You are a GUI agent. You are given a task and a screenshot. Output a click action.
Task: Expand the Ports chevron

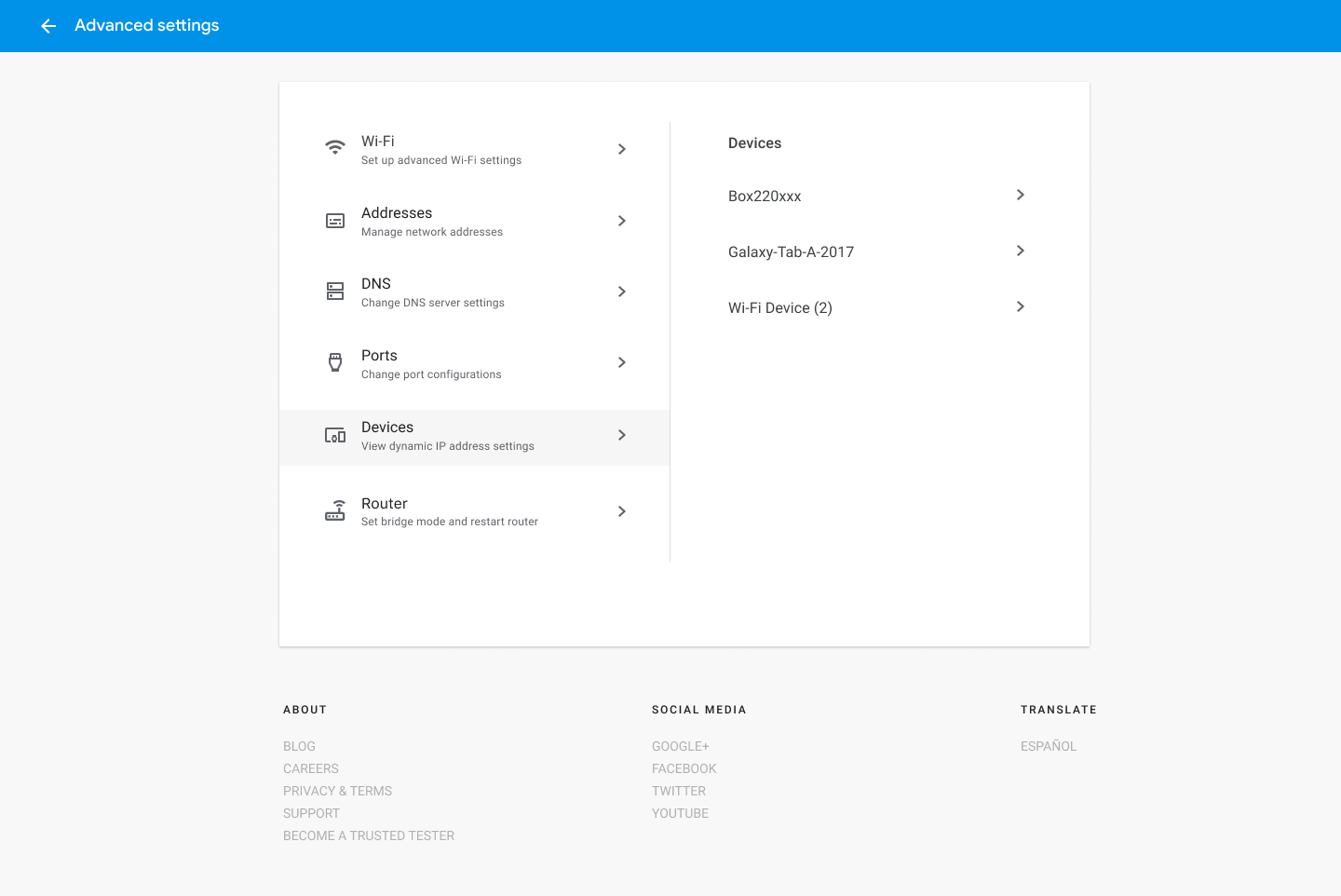point(622,362)
